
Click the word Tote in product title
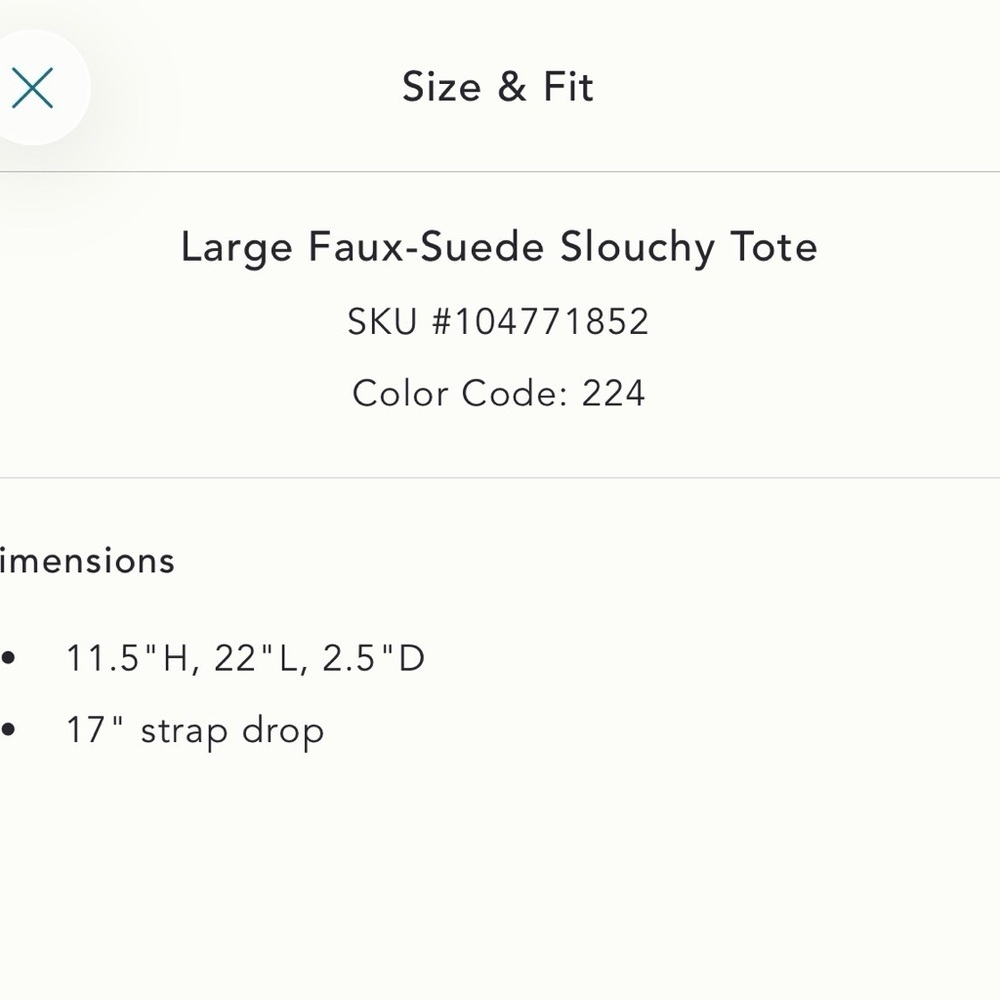click(774, 246)
